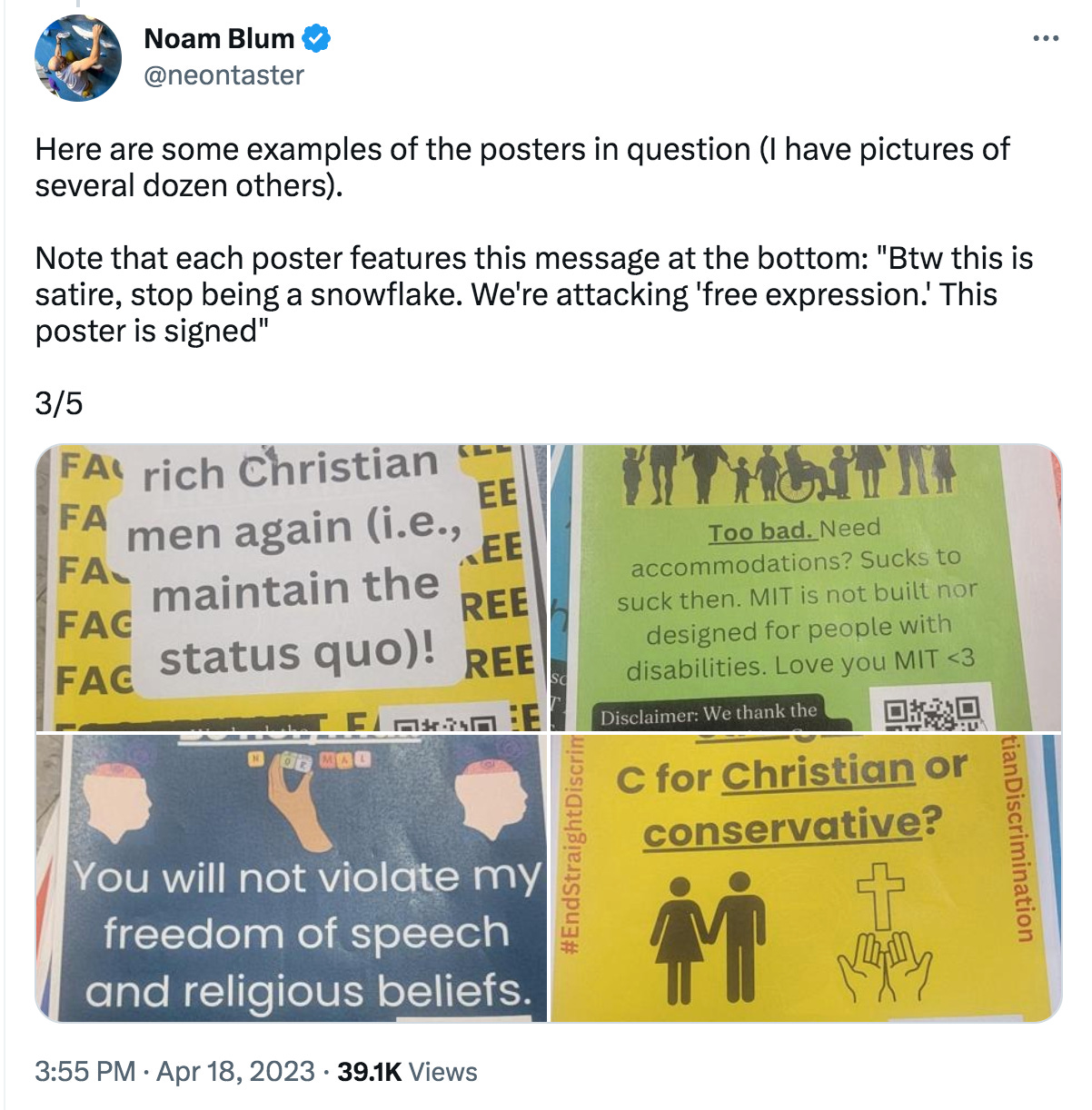
Task: Open the 'C for Christian or conservative' poster image
Action: (x=806, y=877)
